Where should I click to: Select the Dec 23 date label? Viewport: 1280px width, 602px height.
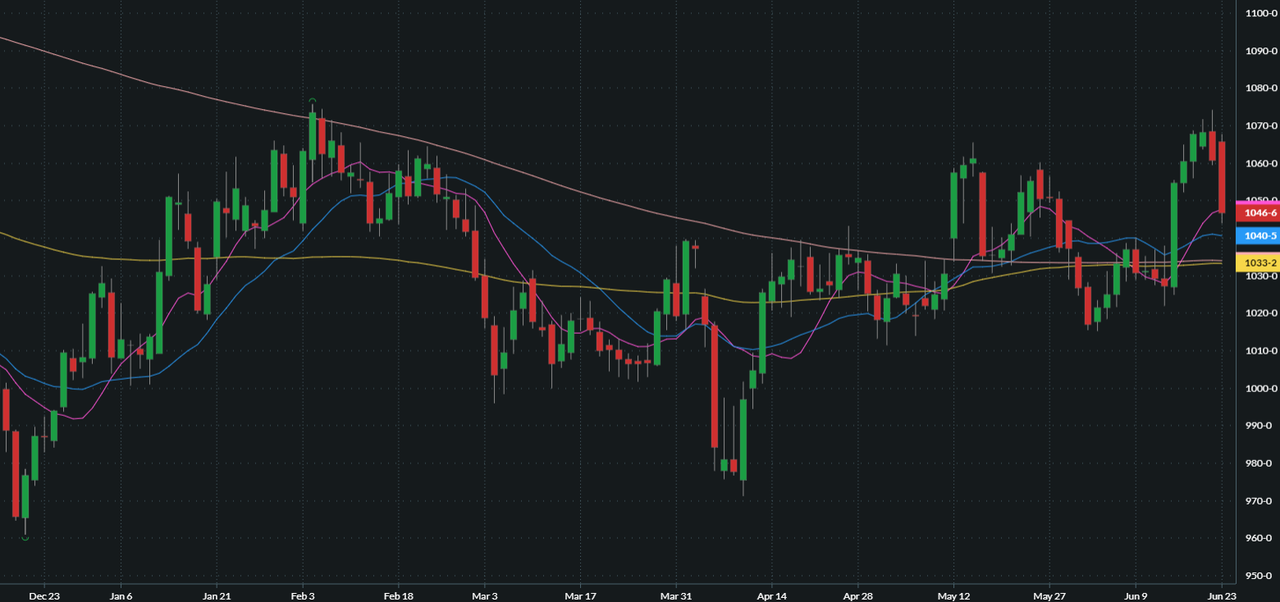pyautogui.click(x=43, y=595)
